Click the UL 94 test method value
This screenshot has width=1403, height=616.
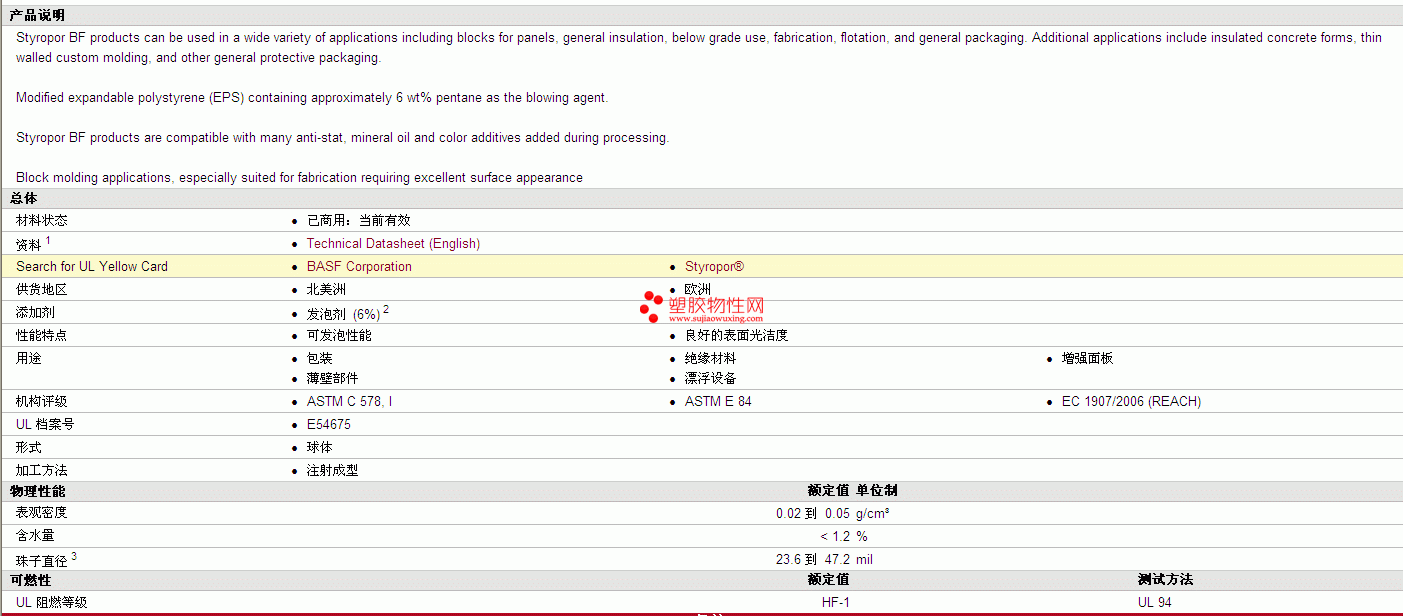[x=1154, y=602]
